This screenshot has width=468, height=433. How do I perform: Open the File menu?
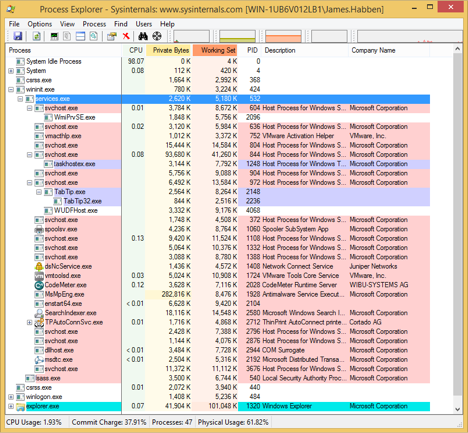pyautogui.click(x=14, y=24)
